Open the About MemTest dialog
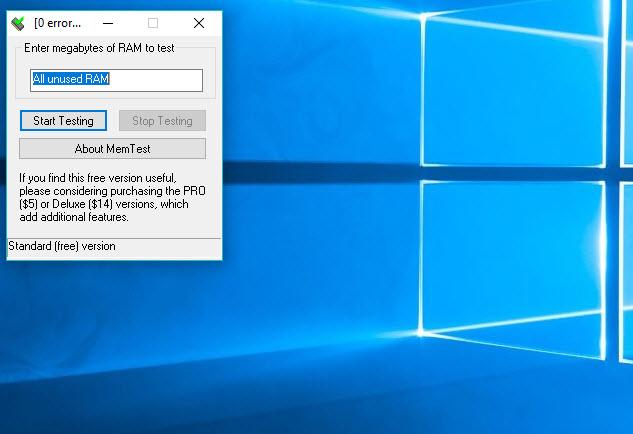Screen dimensions: 633x434 pos(112,149)
